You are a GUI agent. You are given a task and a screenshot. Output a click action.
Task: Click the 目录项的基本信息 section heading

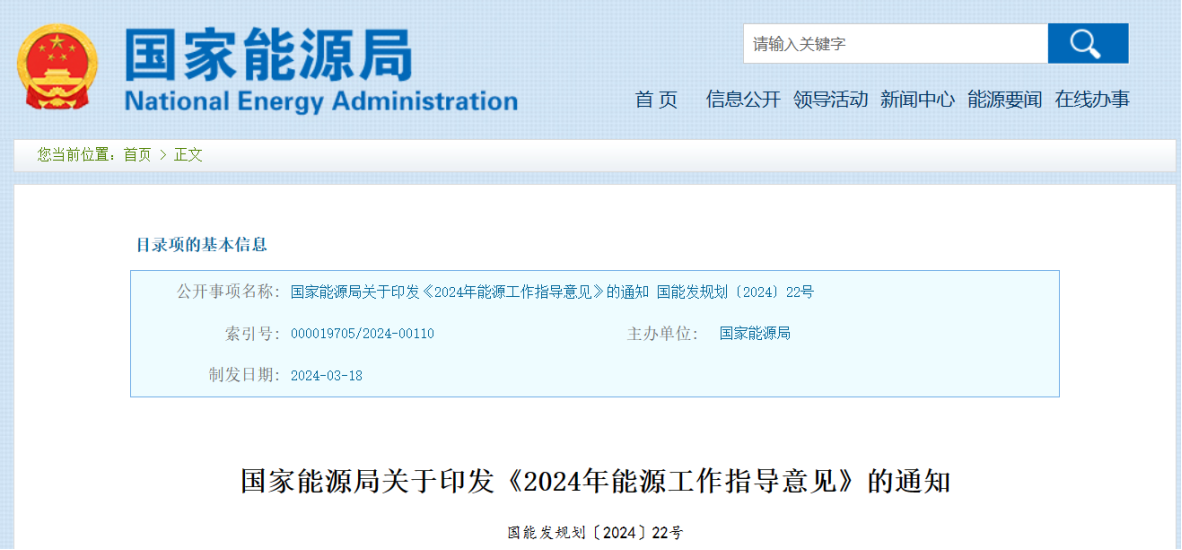pyautogui.click(x=201, y=244)
